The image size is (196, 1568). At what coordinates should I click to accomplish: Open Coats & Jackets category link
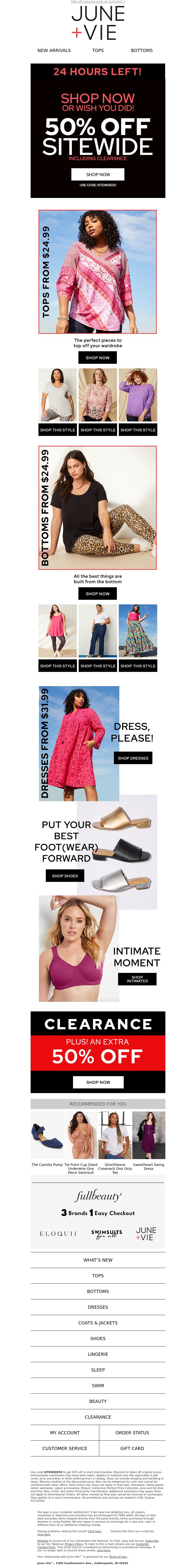(x=98, y=1323)
